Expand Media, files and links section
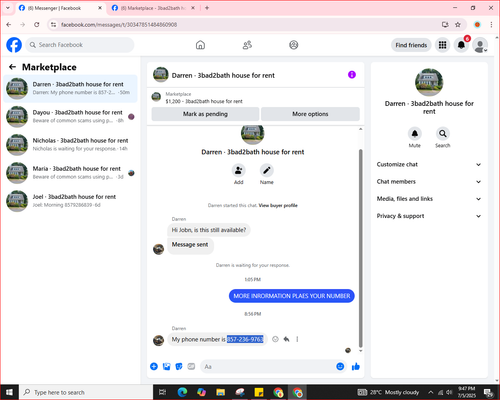 [429, 199]
